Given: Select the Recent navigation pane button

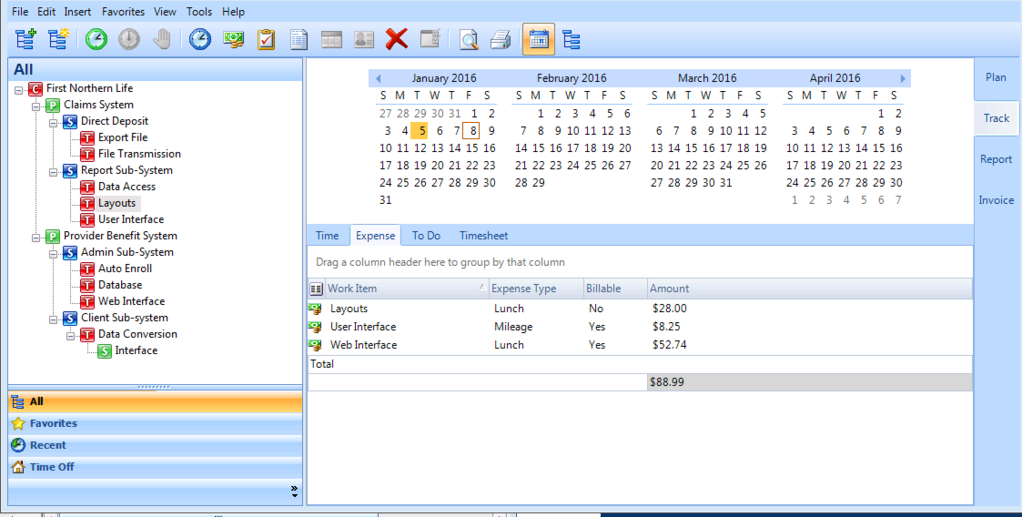Looking at the screenshot, I should pos(155,445).
